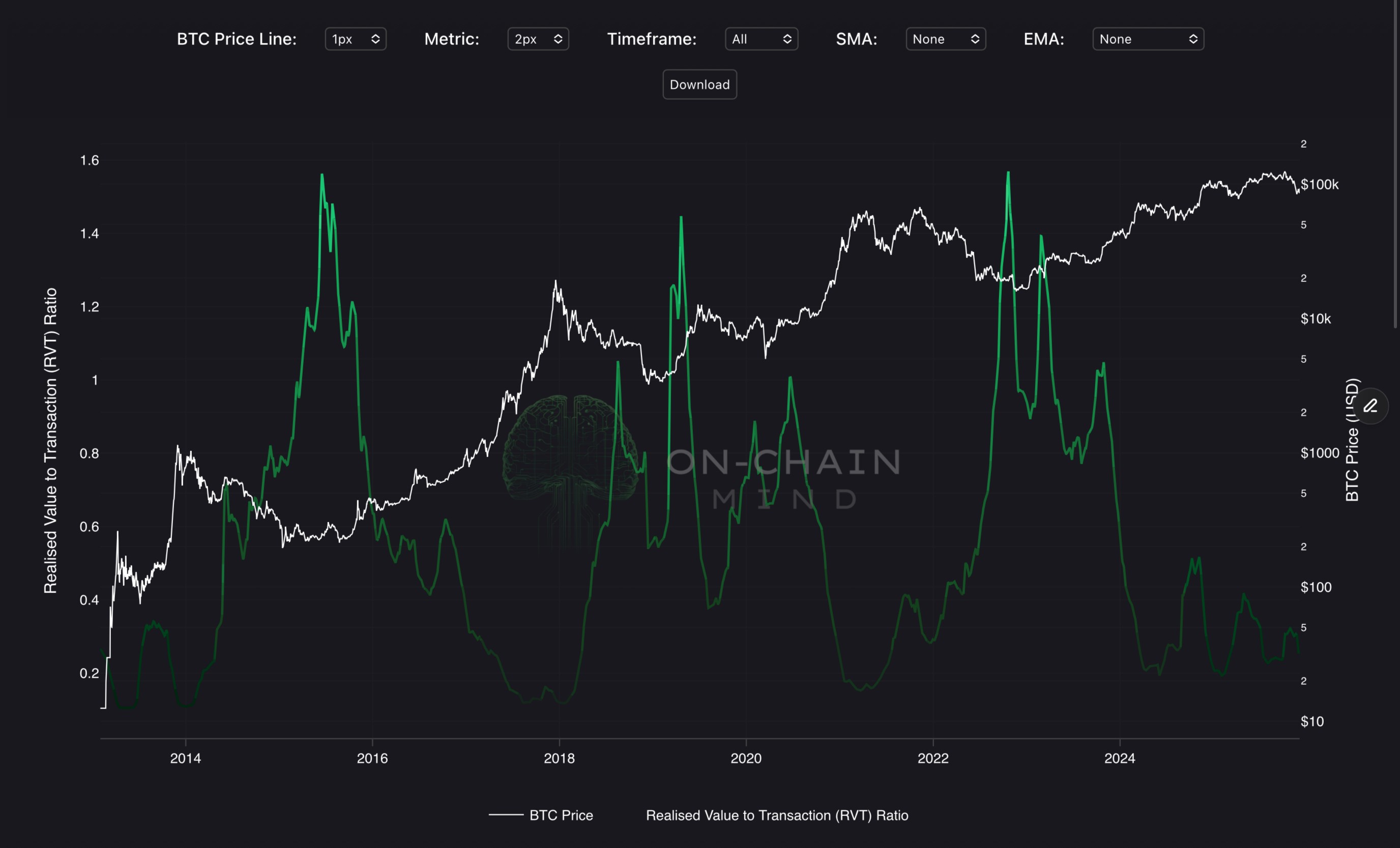The width and height of the screenshot is (1400, 848).
Task: Click the pencil edit icon
Action: (x=1370, y=406)
